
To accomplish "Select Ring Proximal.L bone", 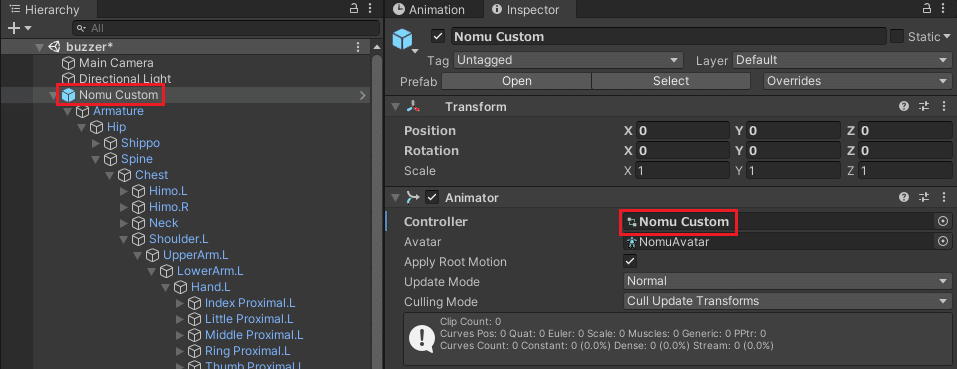I will point(247,351).
